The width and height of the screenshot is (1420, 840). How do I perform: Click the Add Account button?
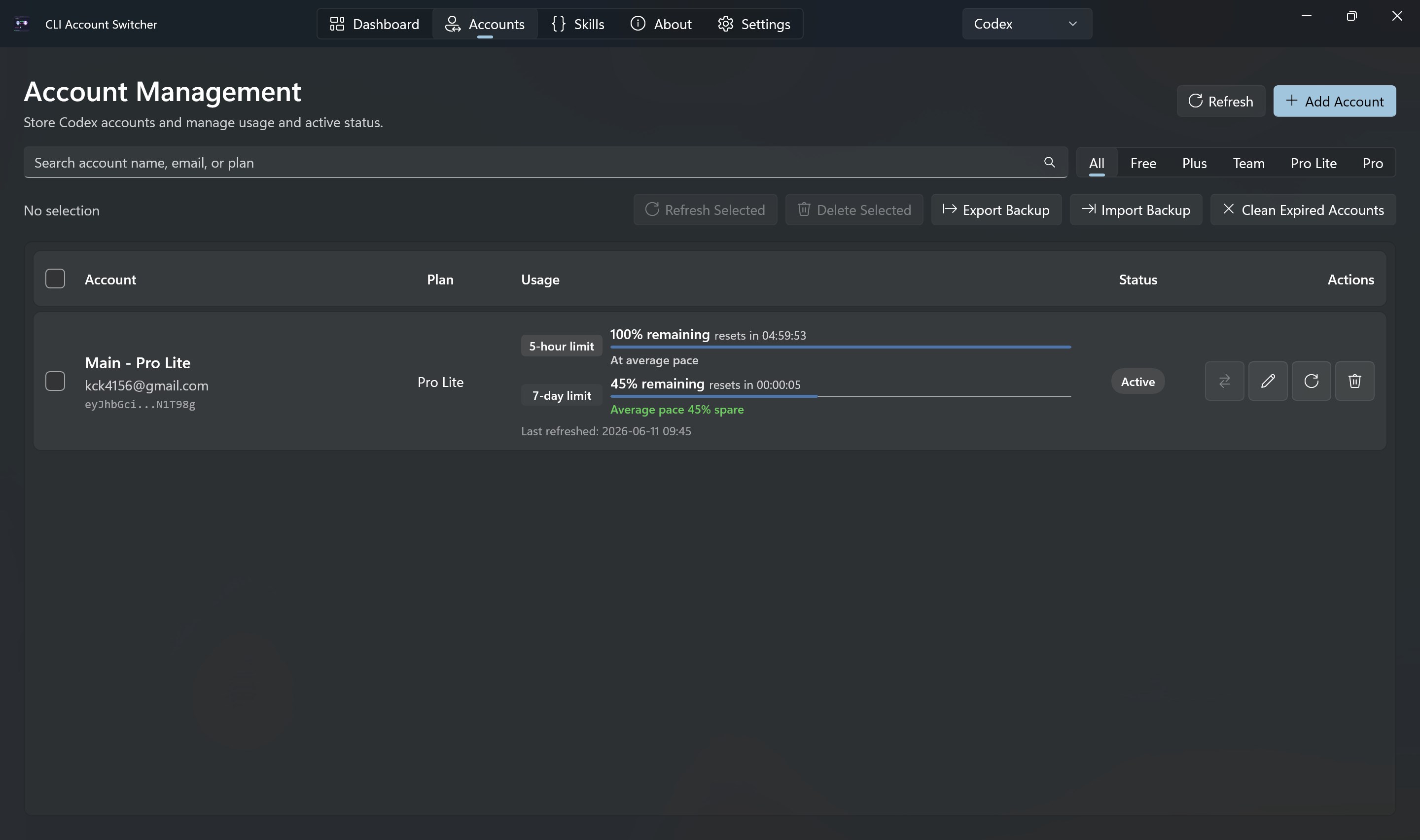point(1335,102)
